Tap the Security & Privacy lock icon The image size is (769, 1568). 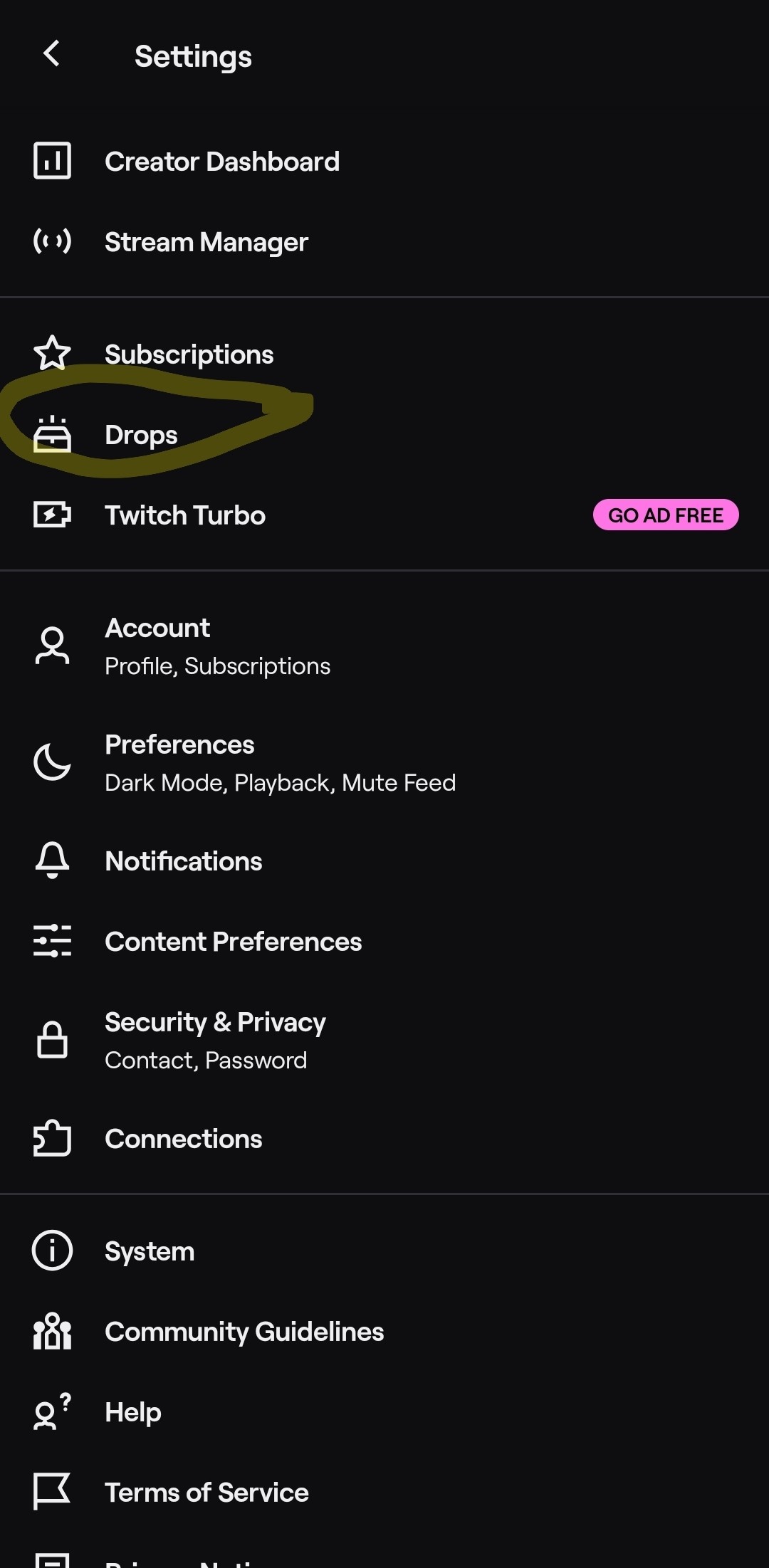pos(52,1040)
